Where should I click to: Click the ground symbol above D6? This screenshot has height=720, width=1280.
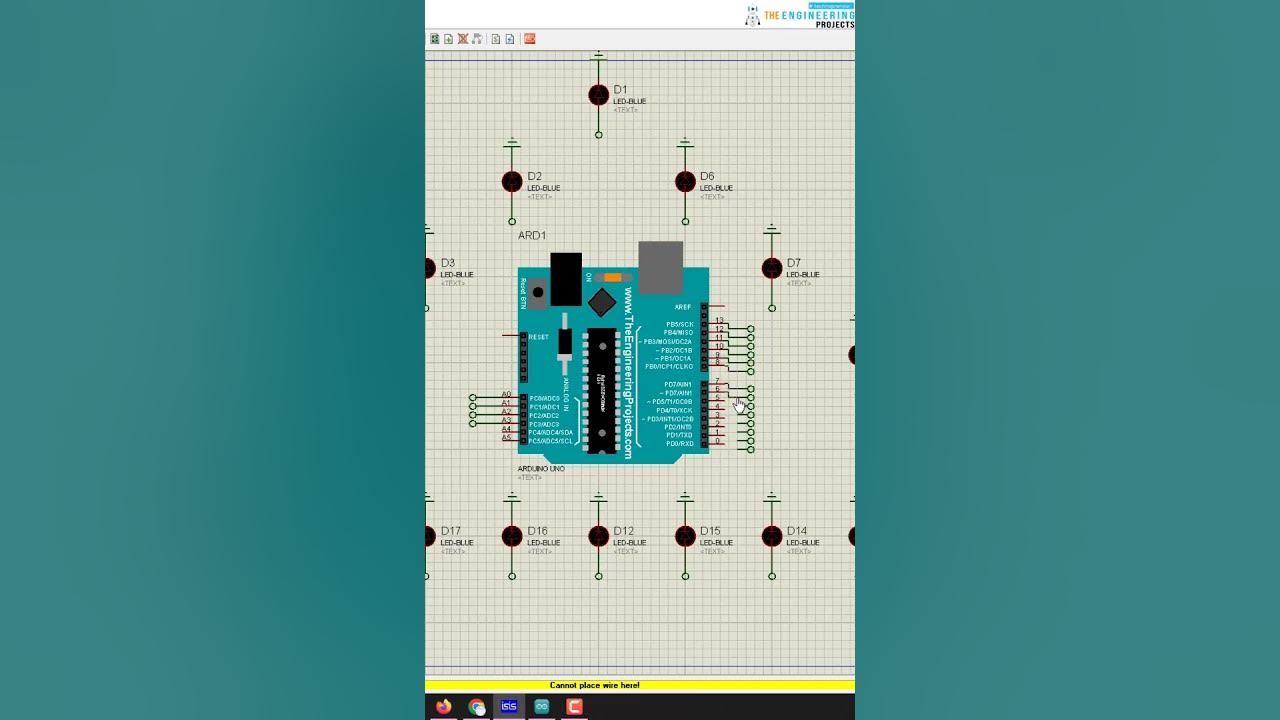click(x=685, y=143)
